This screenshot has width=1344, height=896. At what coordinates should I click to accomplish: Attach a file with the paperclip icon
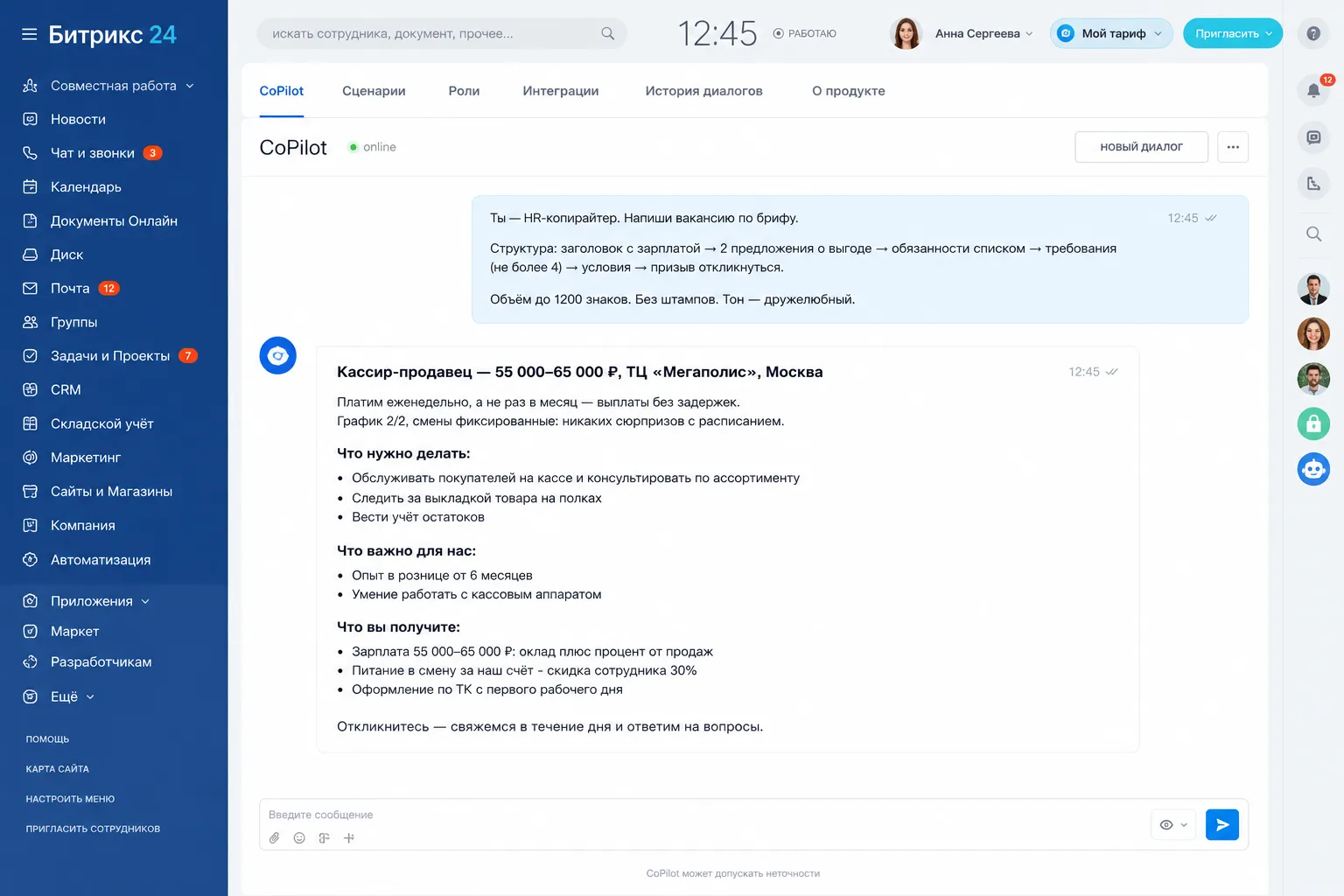pos(274,838)
